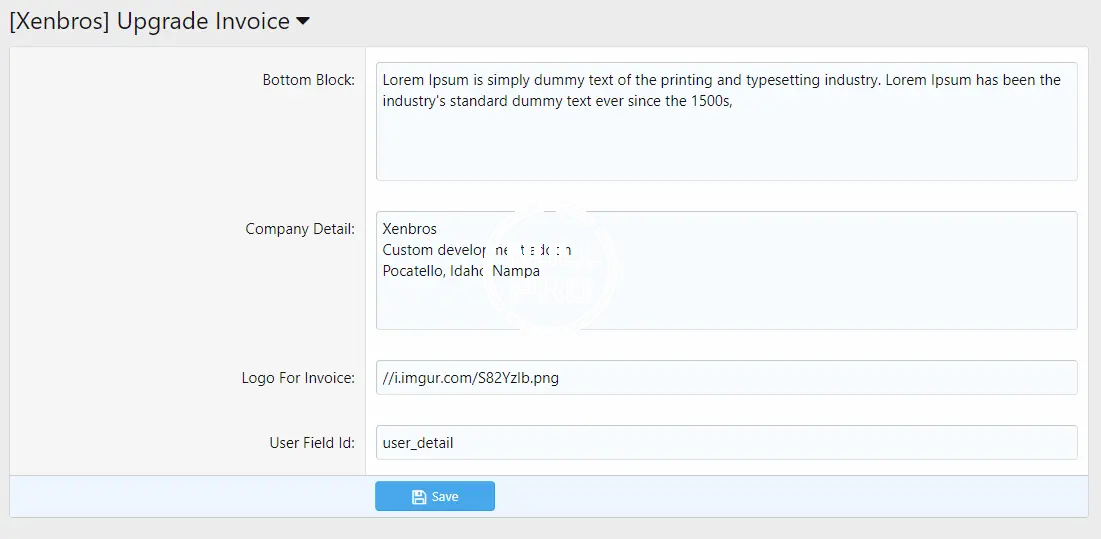The height and width of the screenshot is (539, 1101).
Task: Click the [Xenbros] Upgrade Invoice title text
Action: (150, 22)
